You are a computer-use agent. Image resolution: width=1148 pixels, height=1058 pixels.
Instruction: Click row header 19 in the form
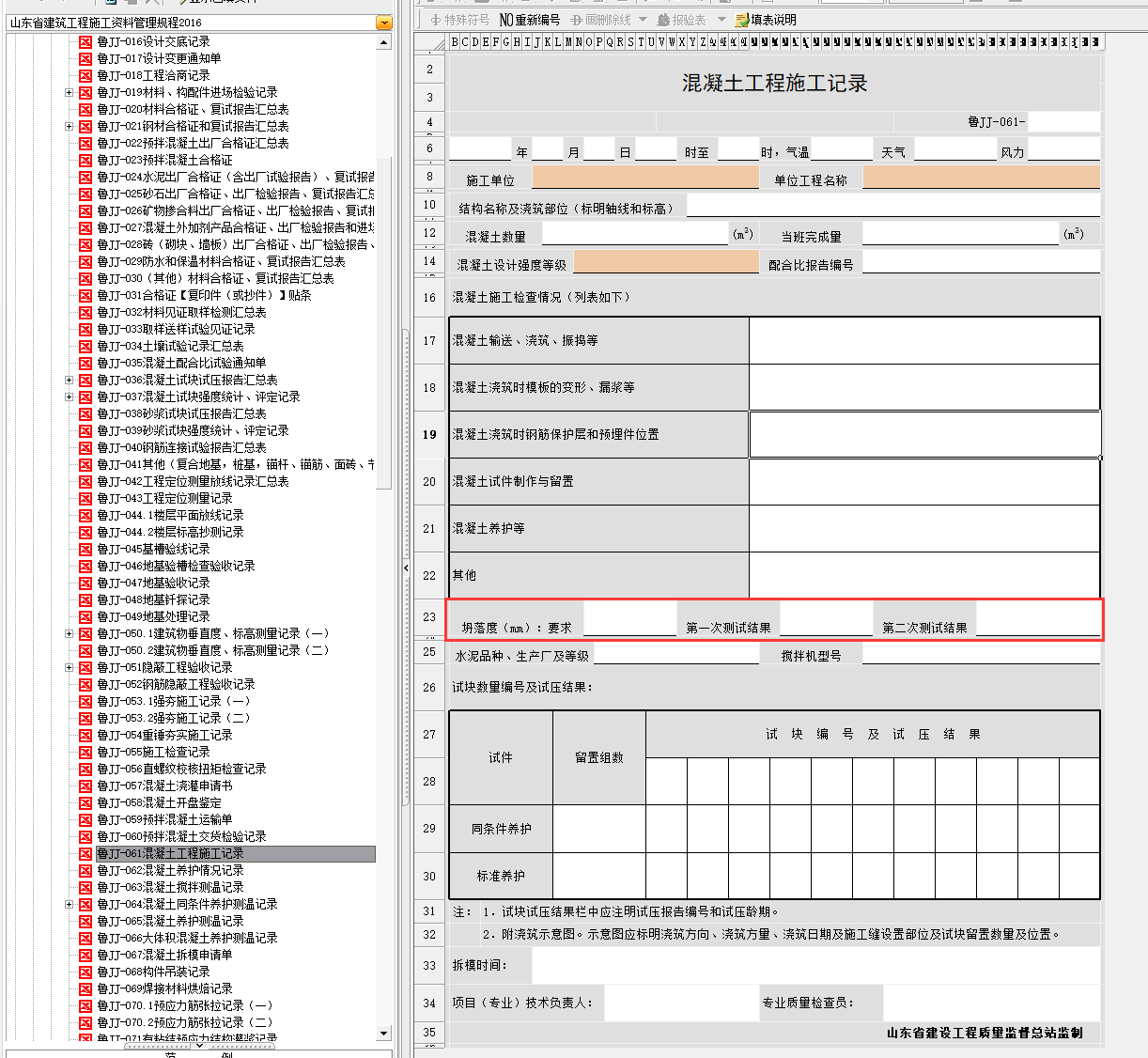pyautogui.click(x=429, y=434)
